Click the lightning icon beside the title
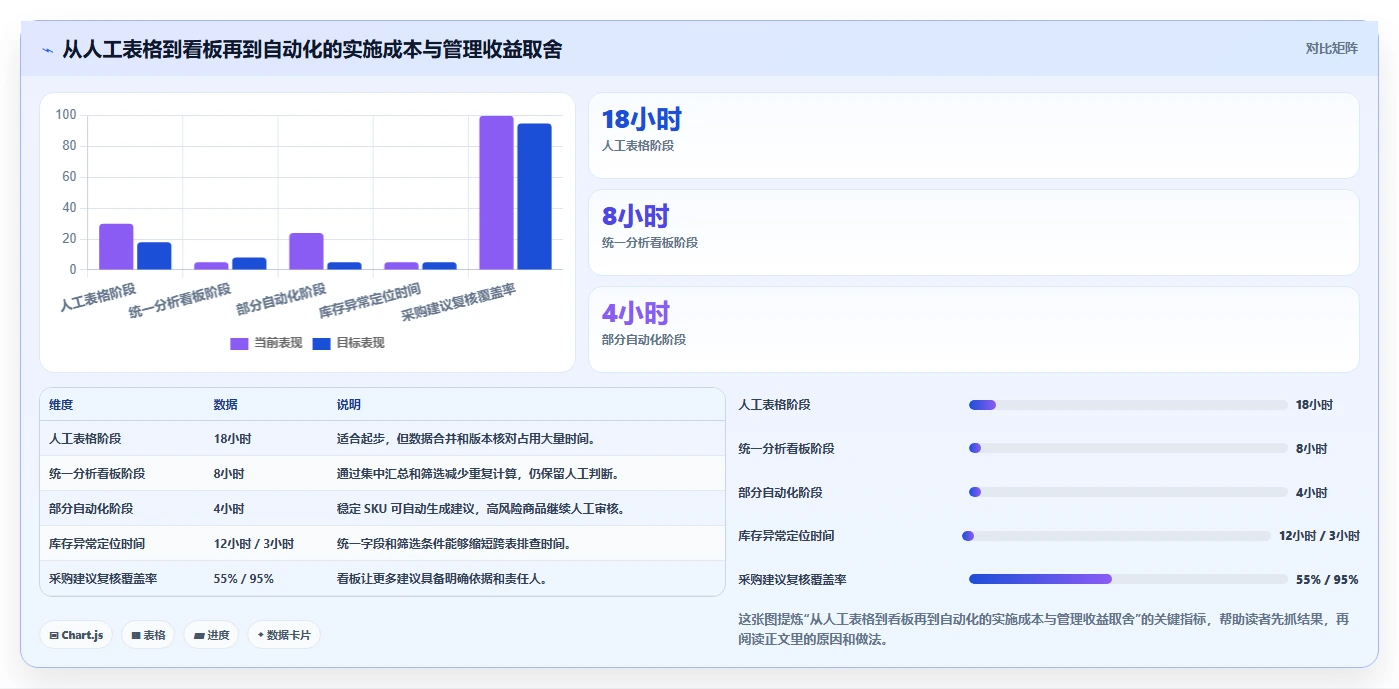 click(x=47, y=49)
